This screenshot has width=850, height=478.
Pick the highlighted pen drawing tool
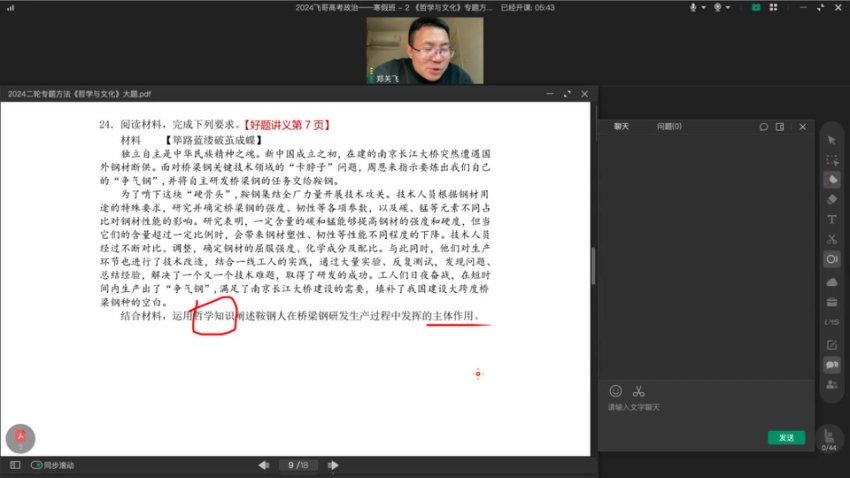click(x=832, y=180)
